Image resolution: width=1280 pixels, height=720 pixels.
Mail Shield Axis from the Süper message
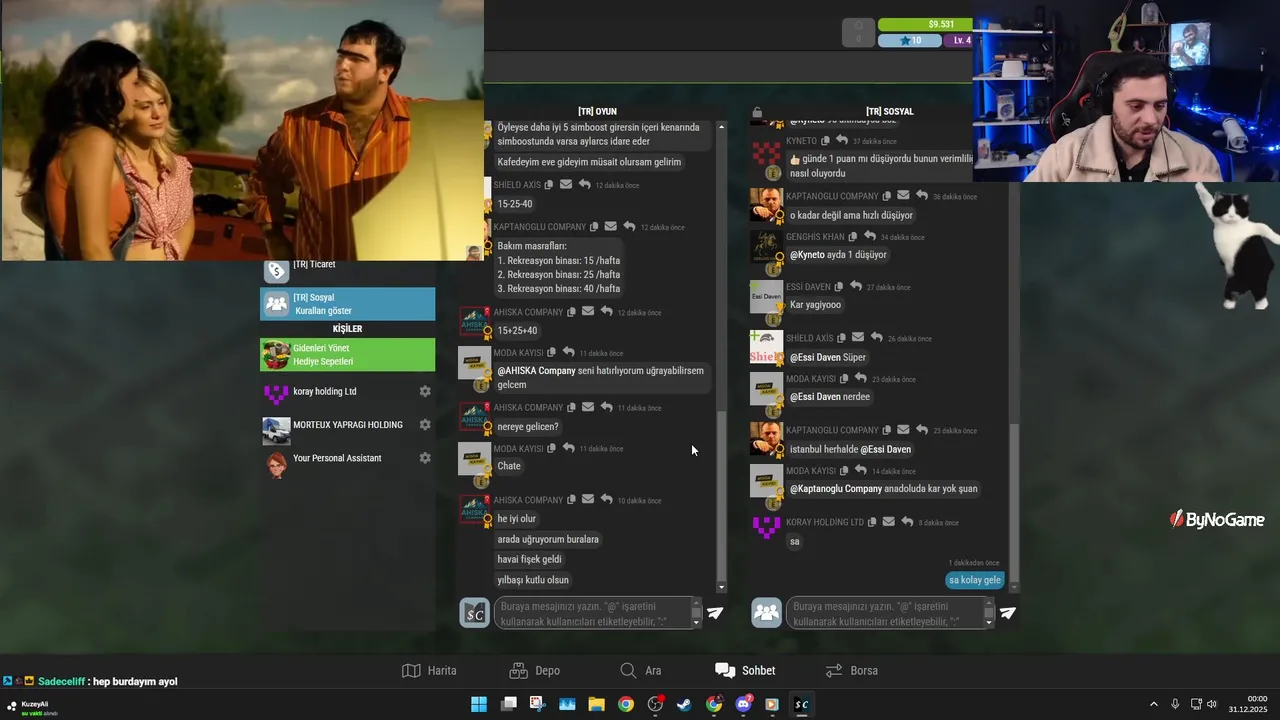click(x=858, y=338)
